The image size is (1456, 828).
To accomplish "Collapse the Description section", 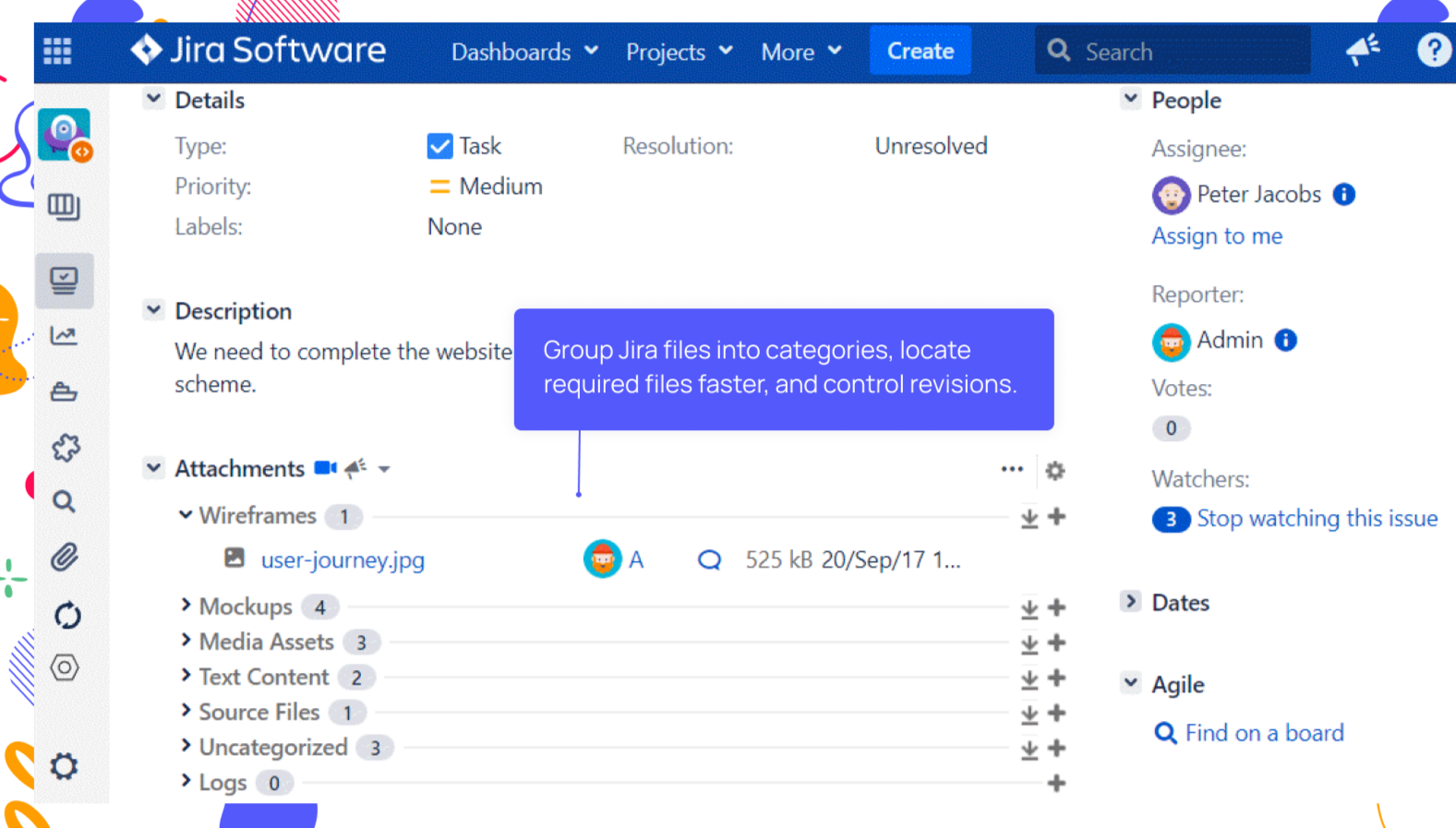I will point(154,310).
